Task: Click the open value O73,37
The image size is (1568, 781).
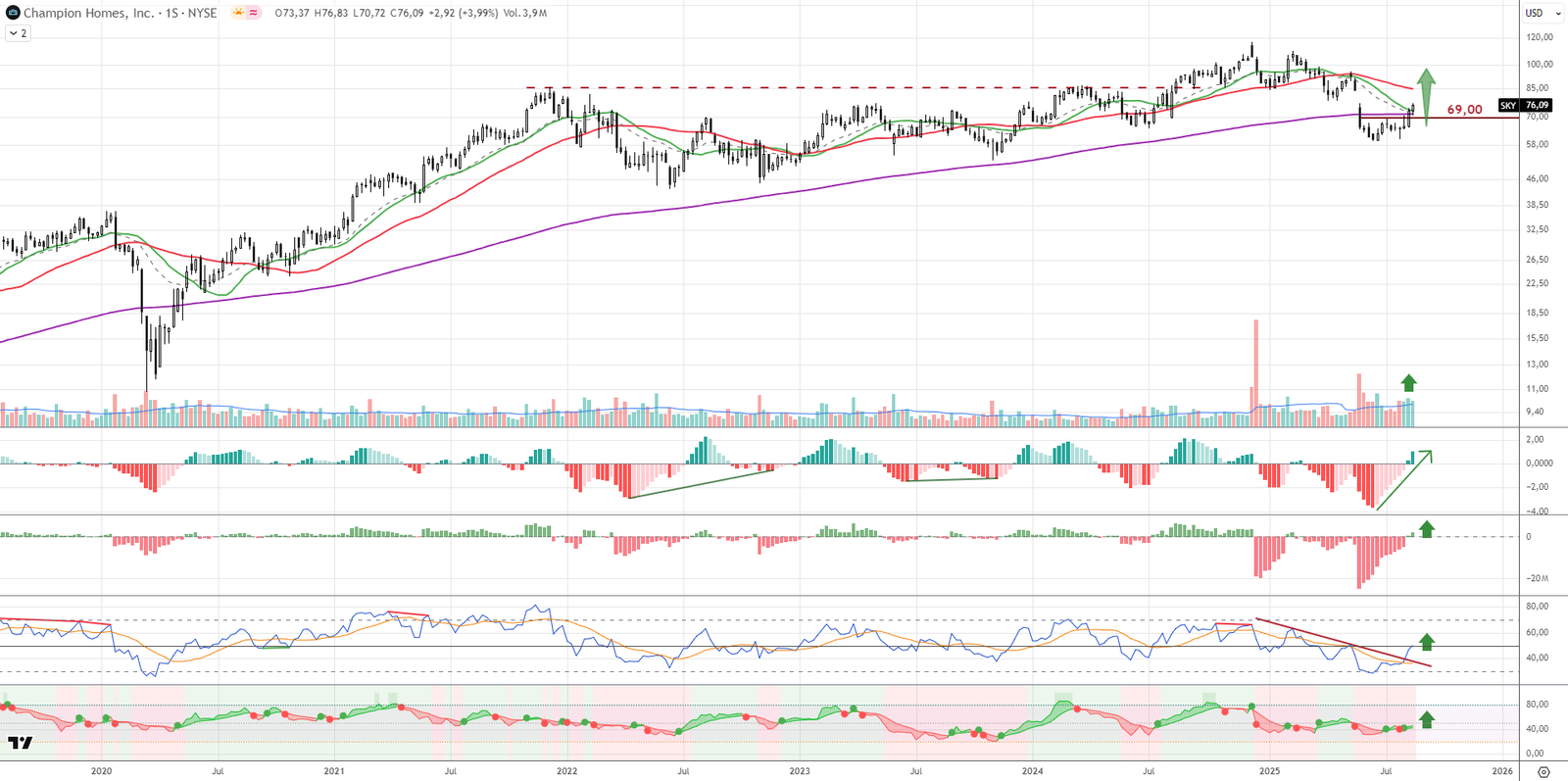Action: pos(292,13)
